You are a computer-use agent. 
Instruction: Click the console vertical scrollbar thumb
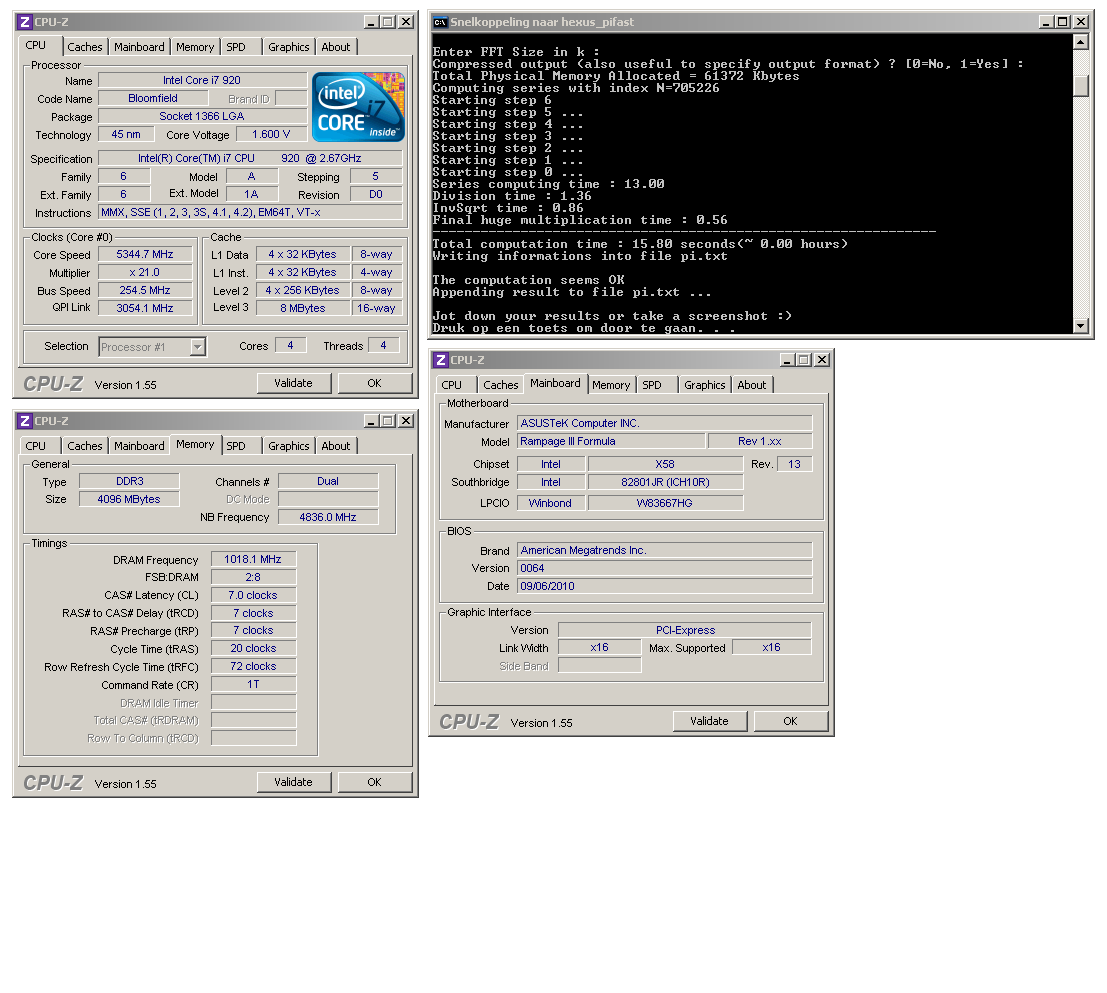[1080, 85]
